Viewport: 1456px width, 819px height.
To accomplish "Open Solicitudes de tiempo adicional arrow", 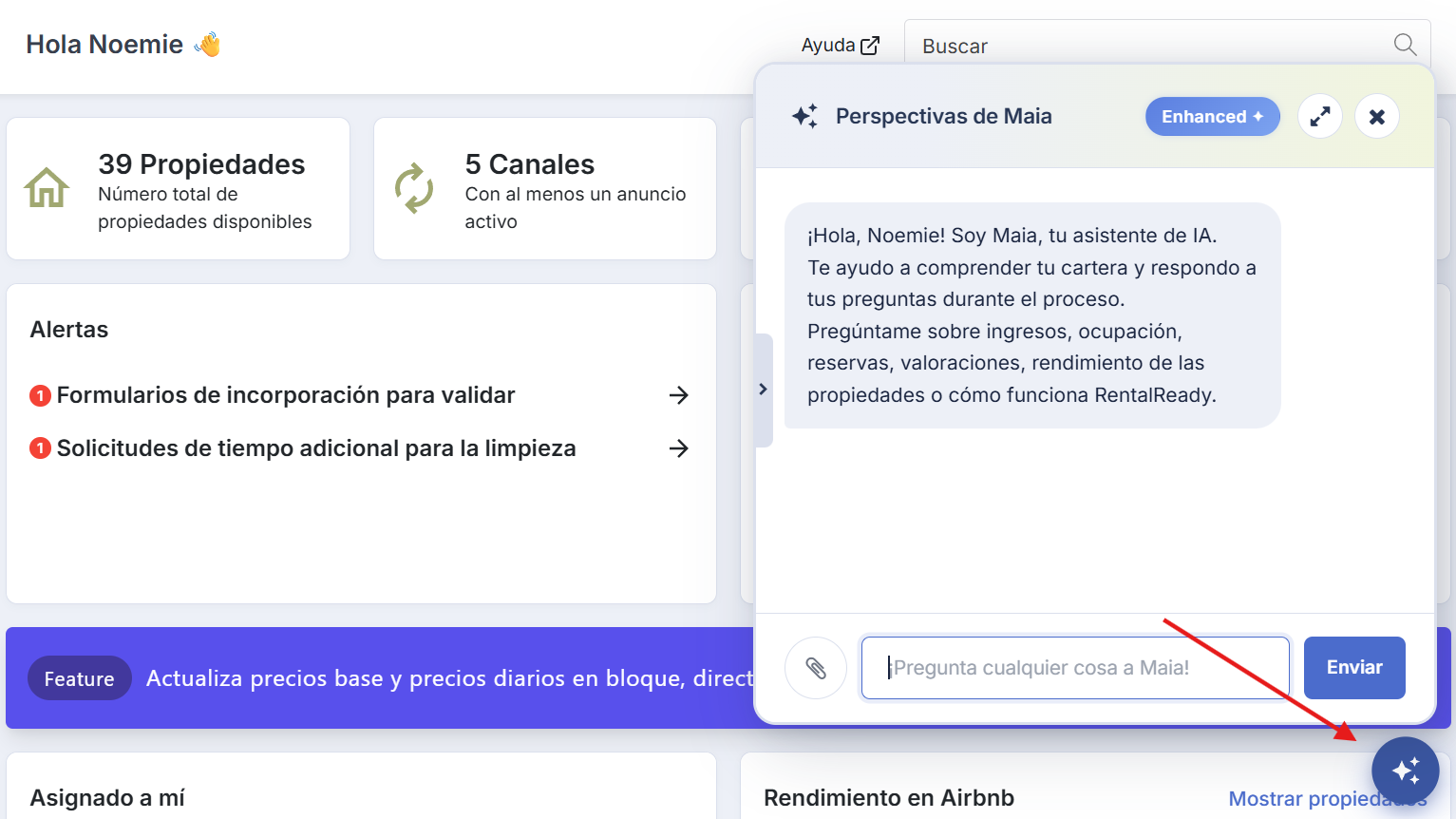I will pyautogui.click(x=678, y=448).
